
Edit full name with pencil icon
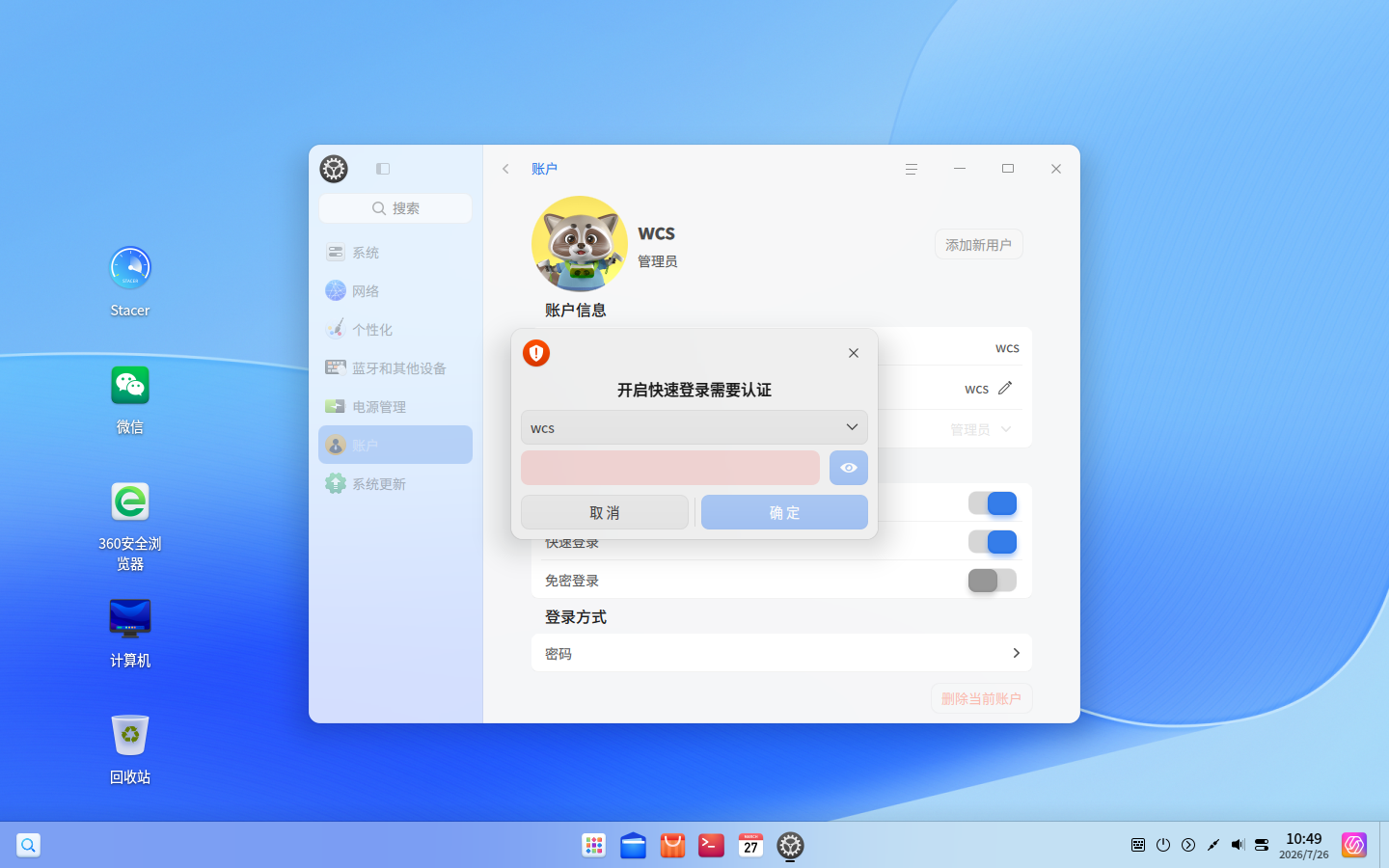pyautogui.click(x=1005, y=388)
